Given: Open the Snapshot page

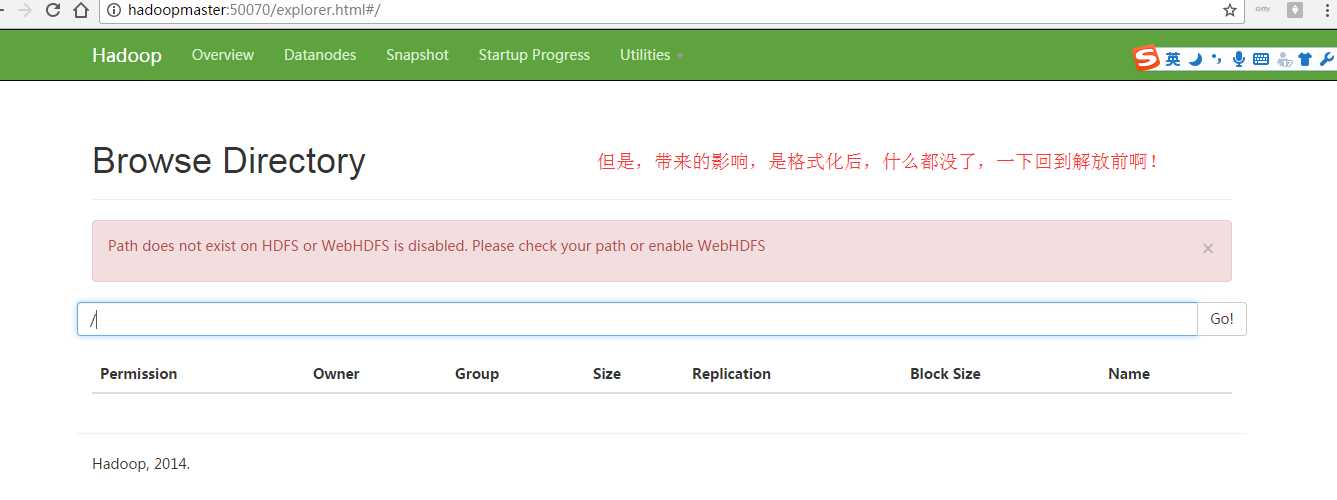Looking at the screenshot, I should (417, 55).
